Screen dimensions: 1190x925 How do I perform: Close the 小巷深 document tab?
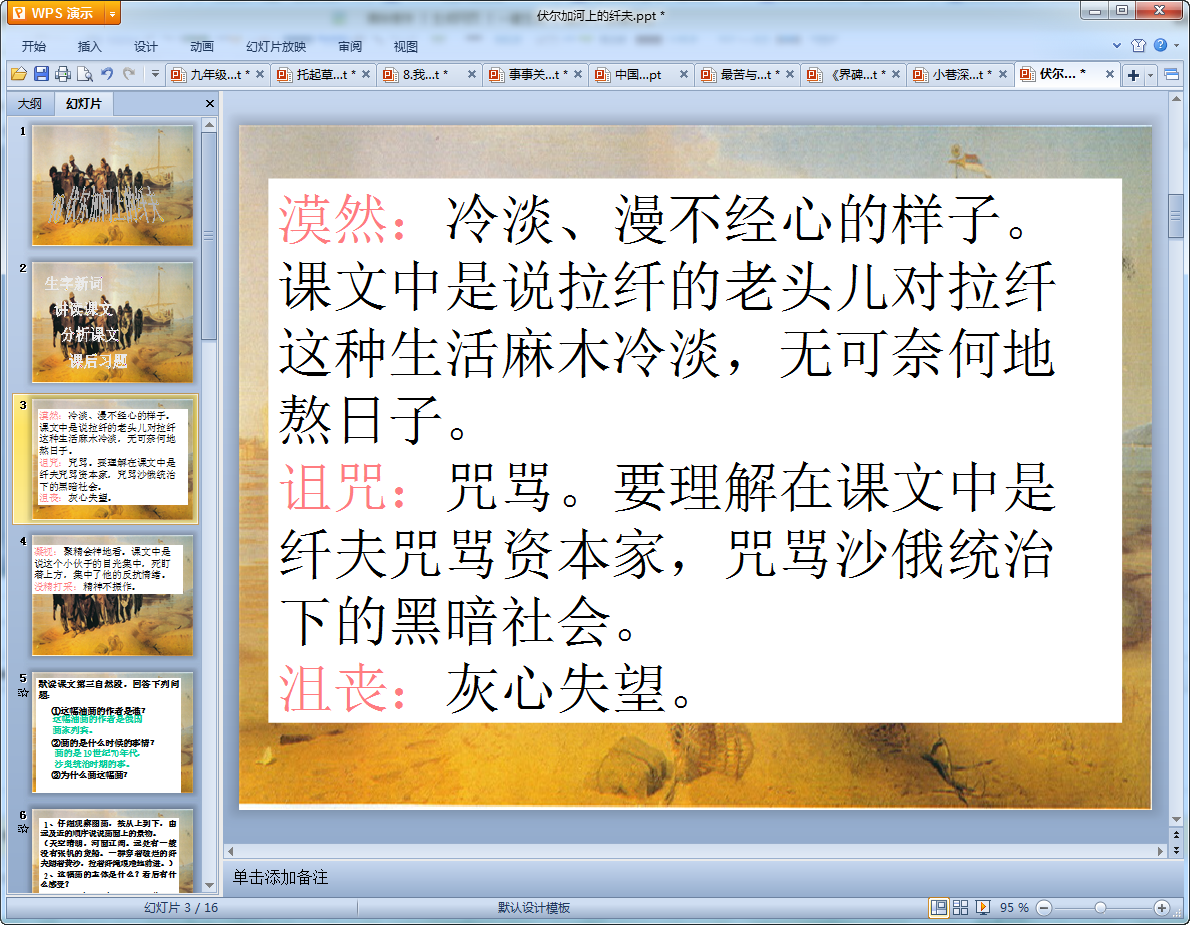point(1003,74)
